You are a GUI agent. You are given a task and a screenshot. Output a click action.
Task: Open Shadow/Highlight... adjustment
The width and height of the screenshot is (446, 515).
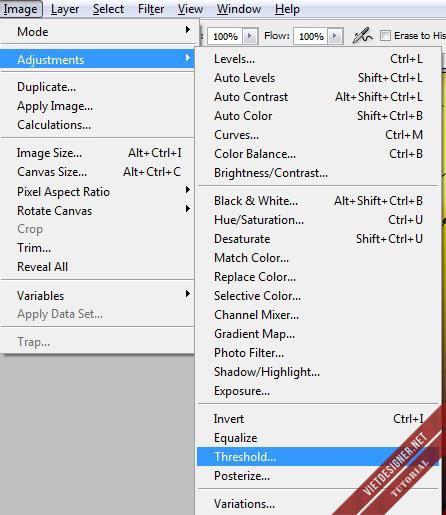tap(318, 372)
